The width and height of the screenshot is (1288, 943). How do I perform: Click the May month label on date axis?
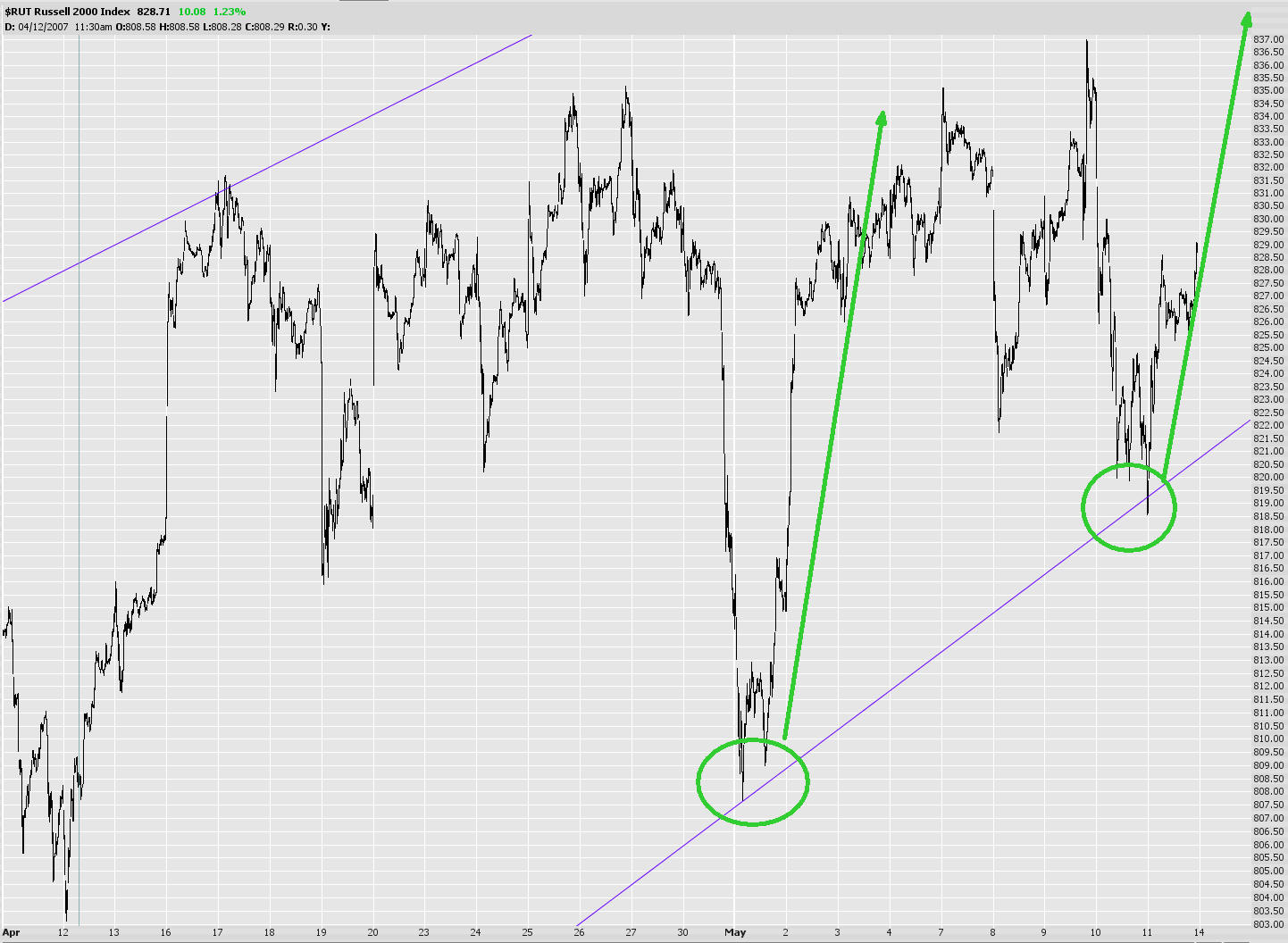(735, 932)
